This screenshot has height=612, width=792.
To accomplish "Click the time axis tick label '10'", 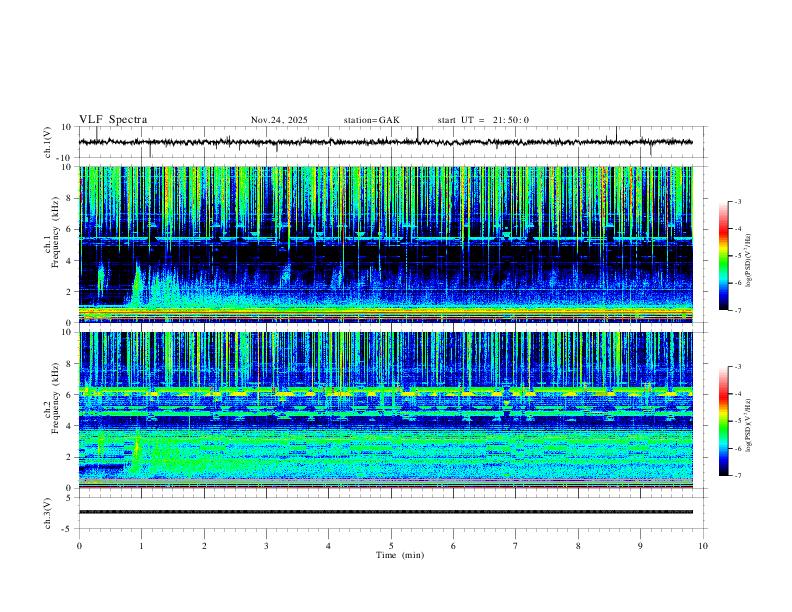I will click(x=703, y=546).
